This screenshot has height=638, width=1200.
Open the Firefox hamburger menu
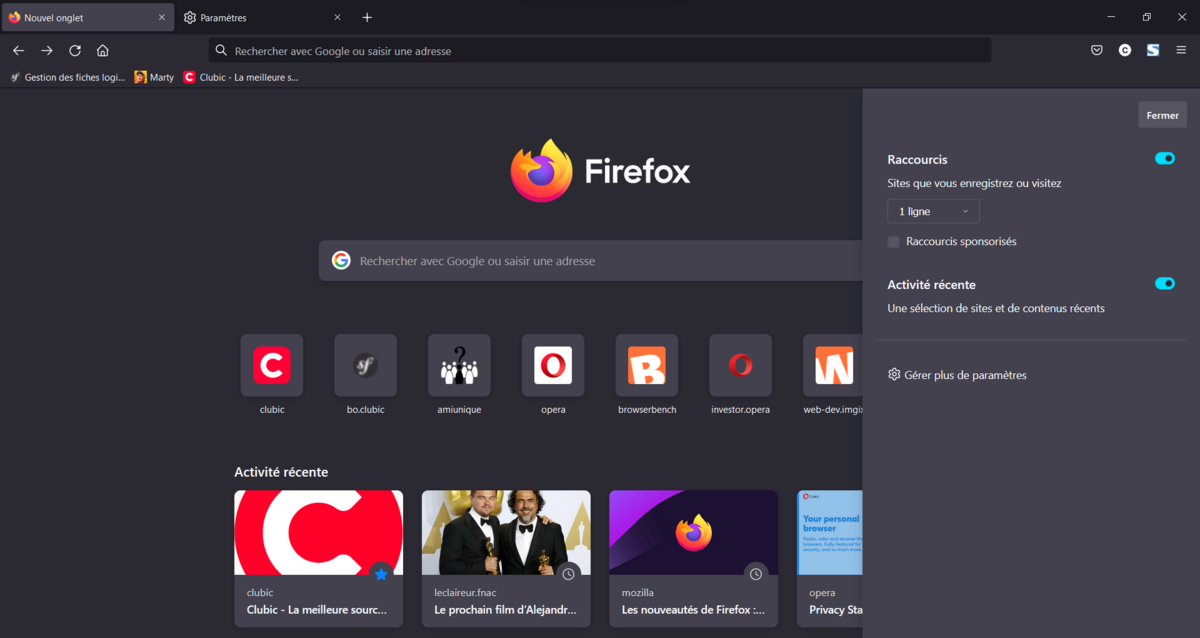coord(1181,50)
